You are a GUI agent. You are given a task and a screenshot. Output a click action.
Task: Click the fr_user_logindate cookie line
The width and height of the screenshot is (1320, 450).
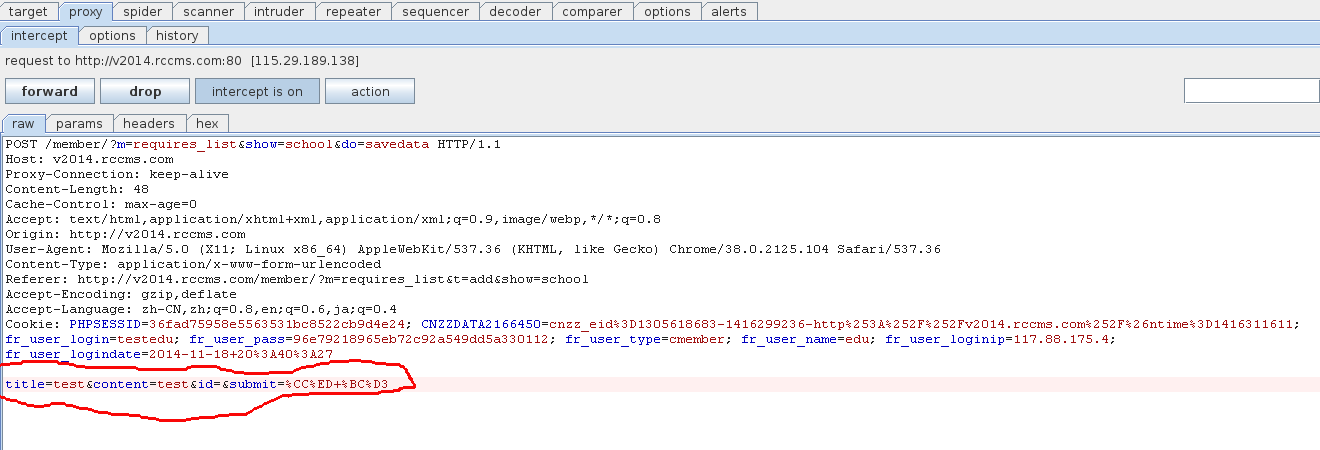pyautogui.click(x=169, y=354)
